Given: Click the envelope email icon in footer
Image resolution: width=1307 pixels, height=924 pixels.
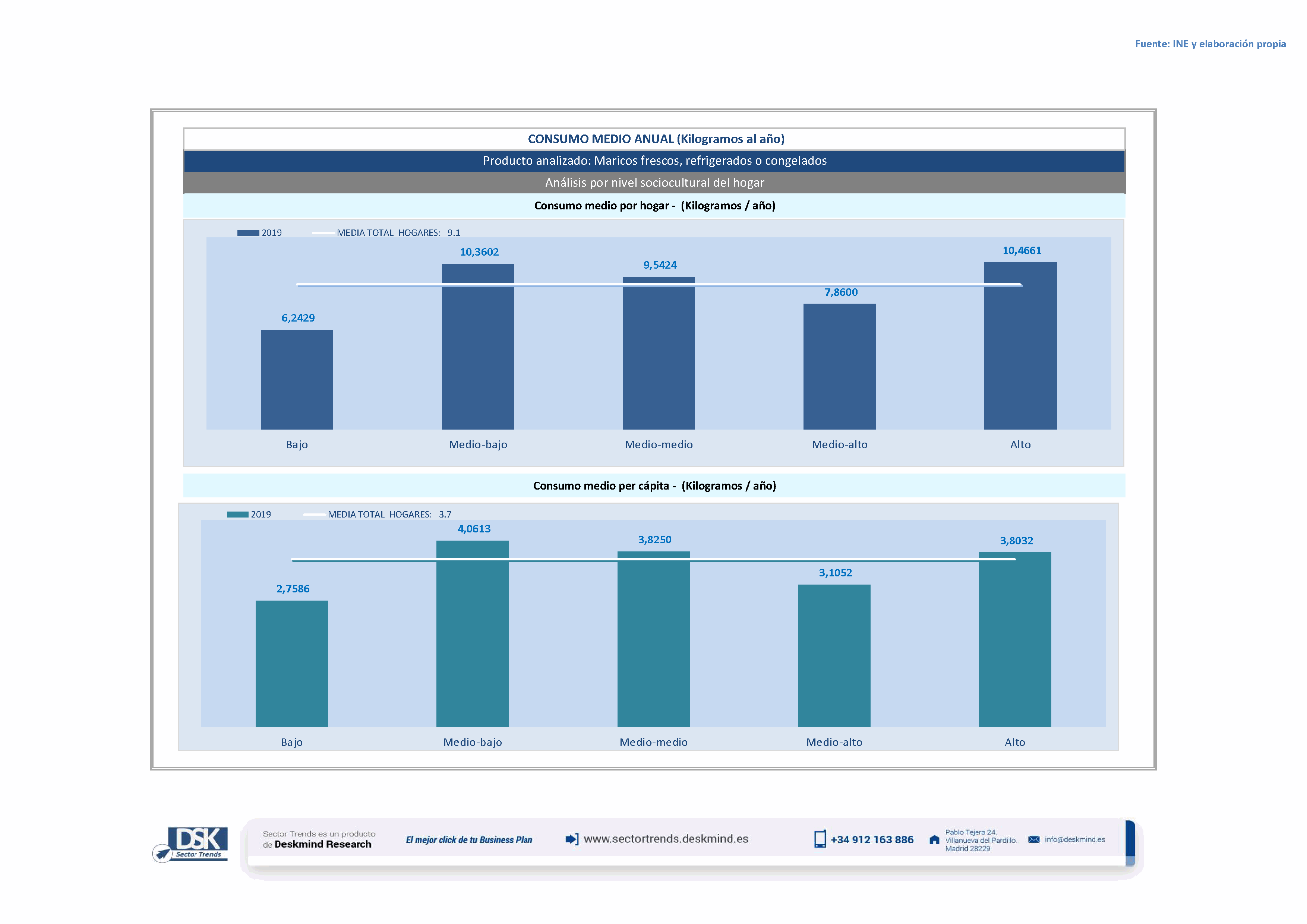Looking at the screenshot, I should (x=1033, y=839).
